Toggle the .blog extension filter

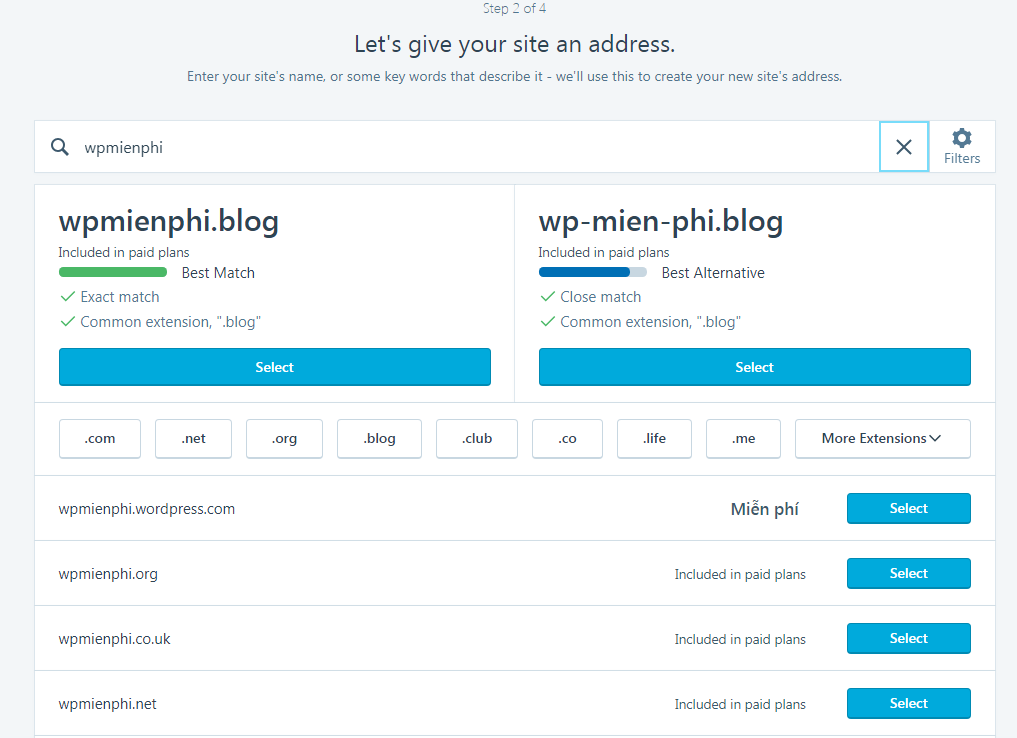[x=379, y=438]
